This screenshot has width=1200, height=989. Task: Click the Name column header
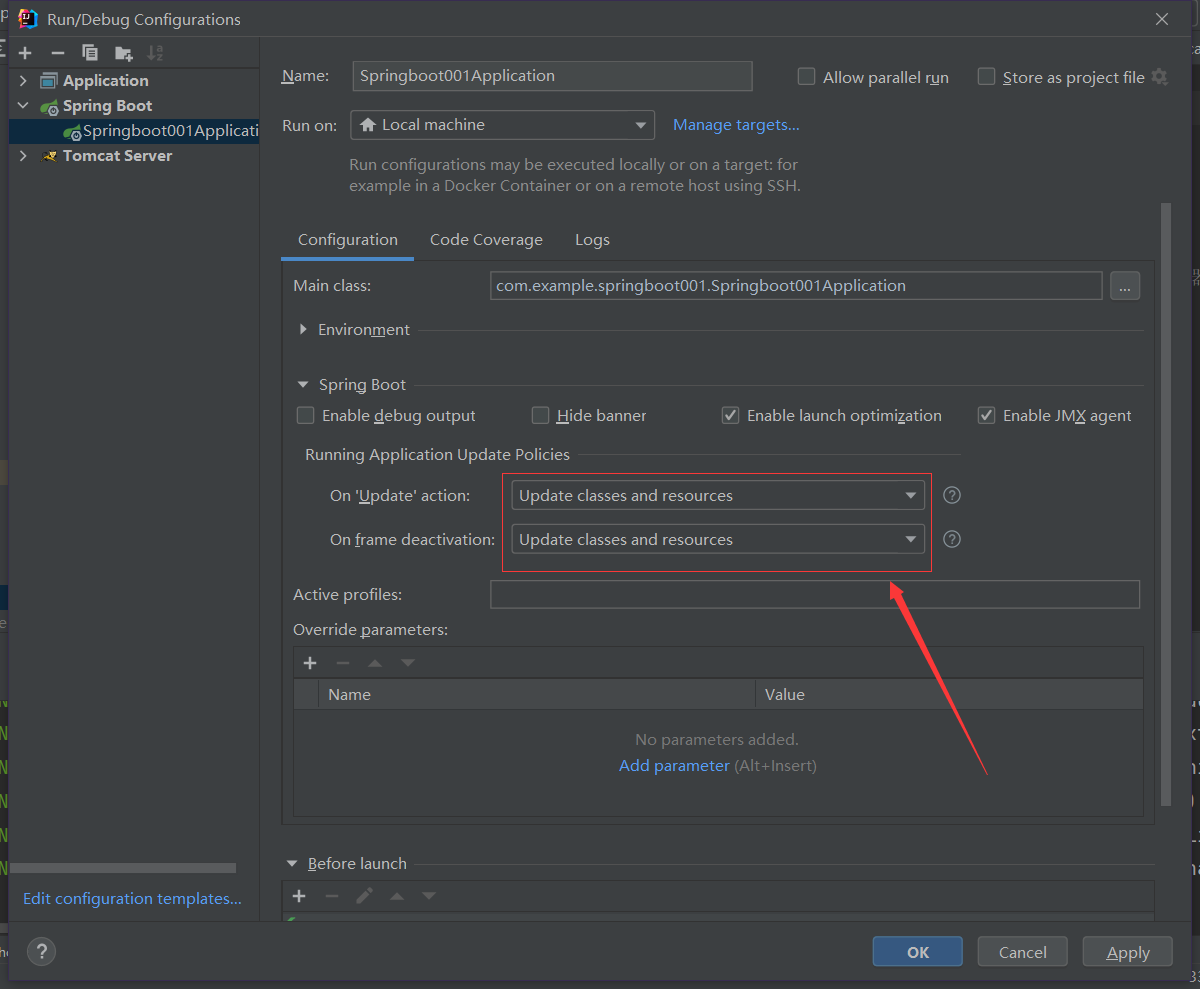pos(536,694)
